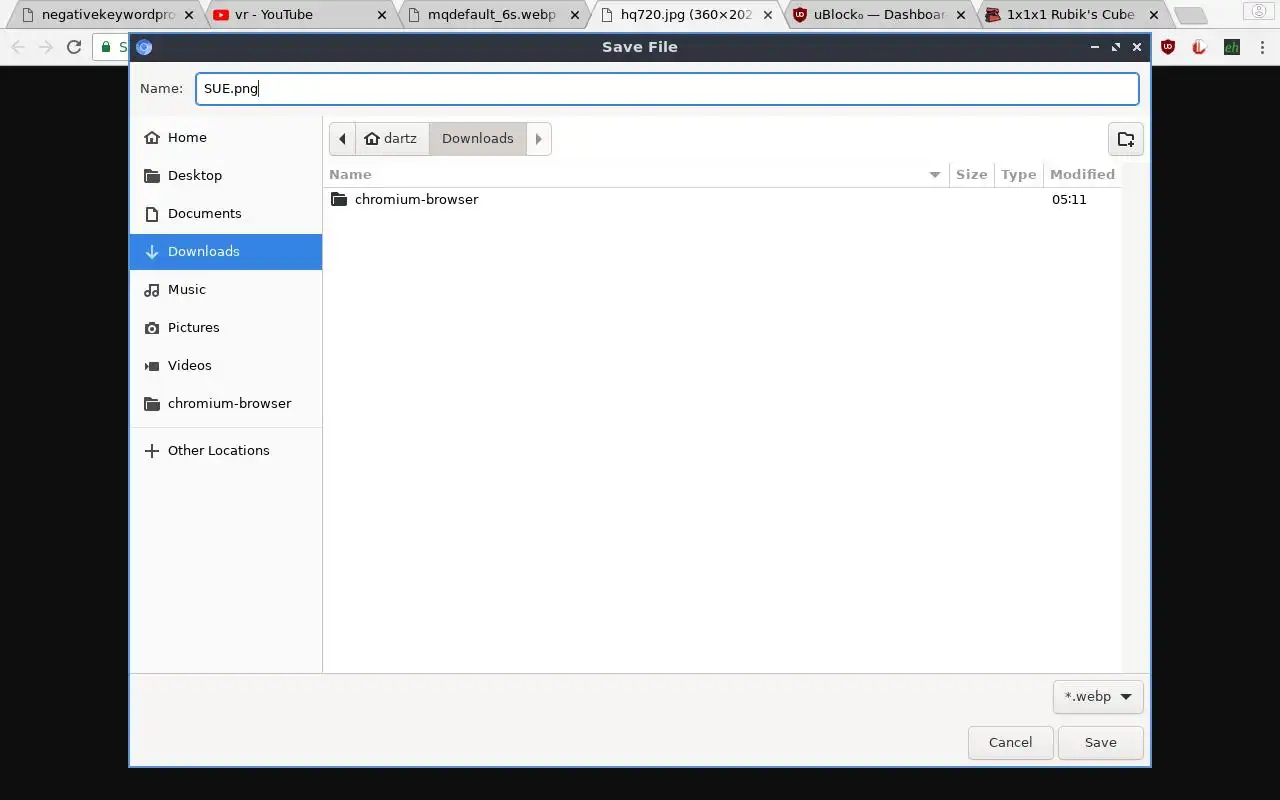
Task: Close the hq720.jpg tab
Action: 767,15
